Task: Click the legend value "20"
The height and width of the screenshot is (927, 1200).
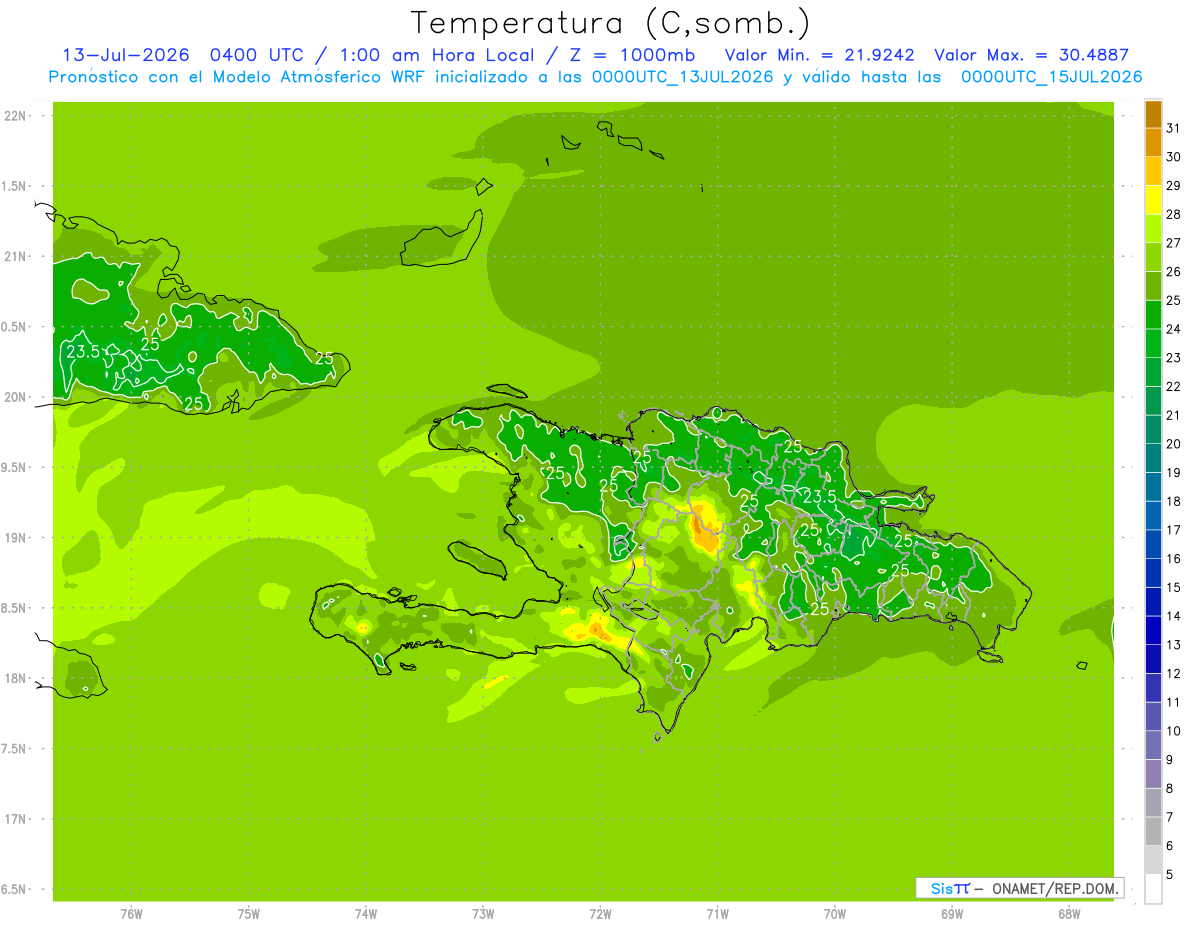Action: 1173,444
